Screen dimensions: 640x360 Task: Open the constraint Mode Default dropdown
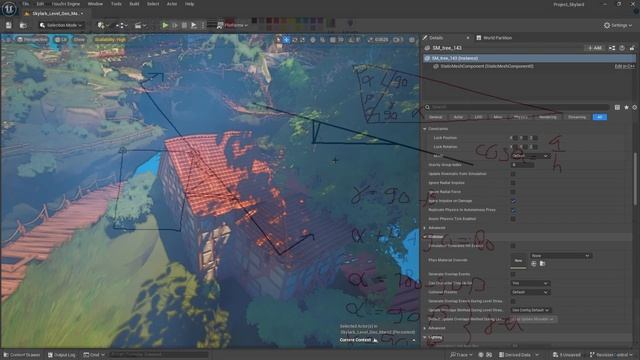coord(531,156)
